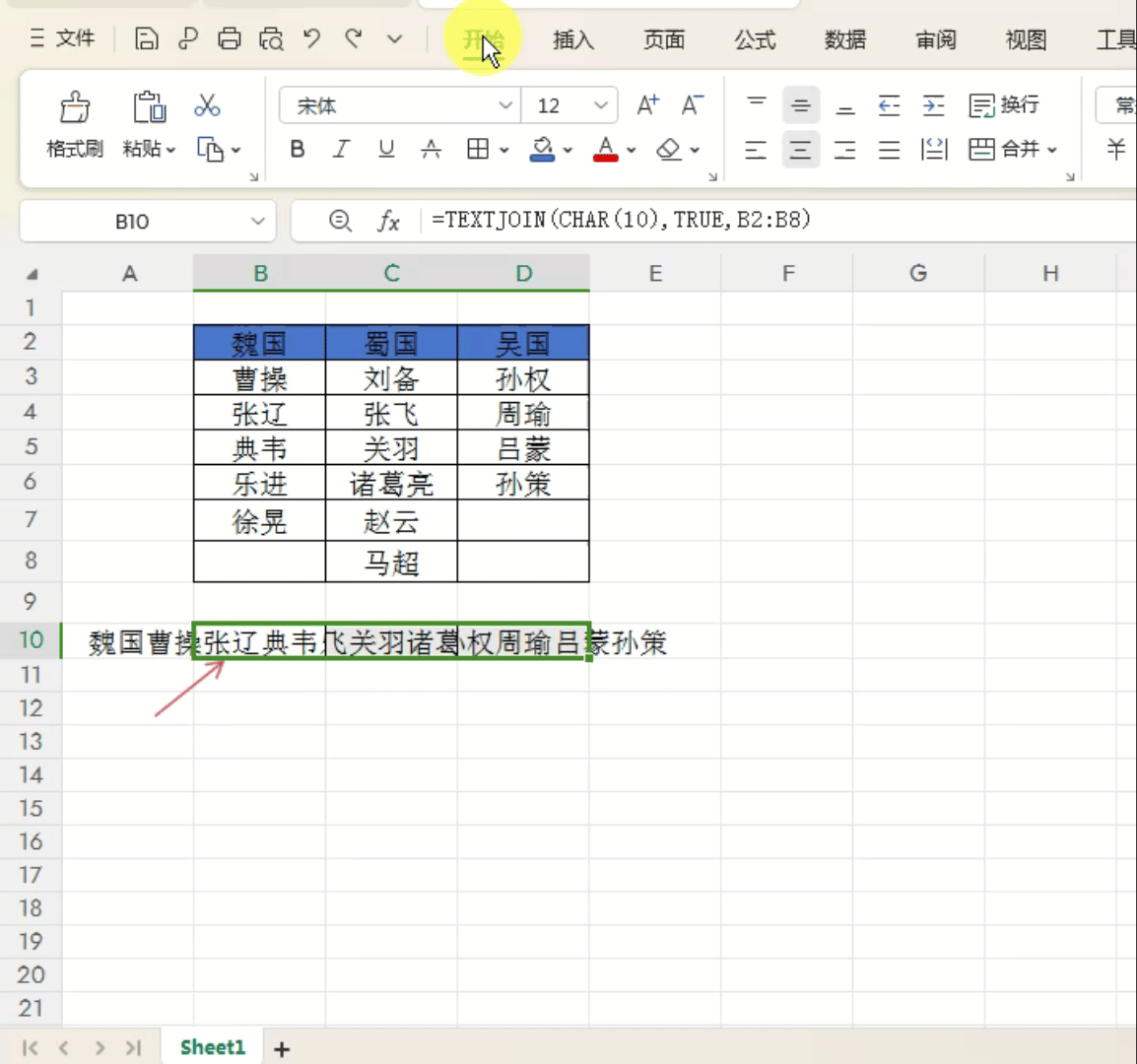Add a new sheet with plus button
The image size is (1137, 1064).
click(282, 1049)
